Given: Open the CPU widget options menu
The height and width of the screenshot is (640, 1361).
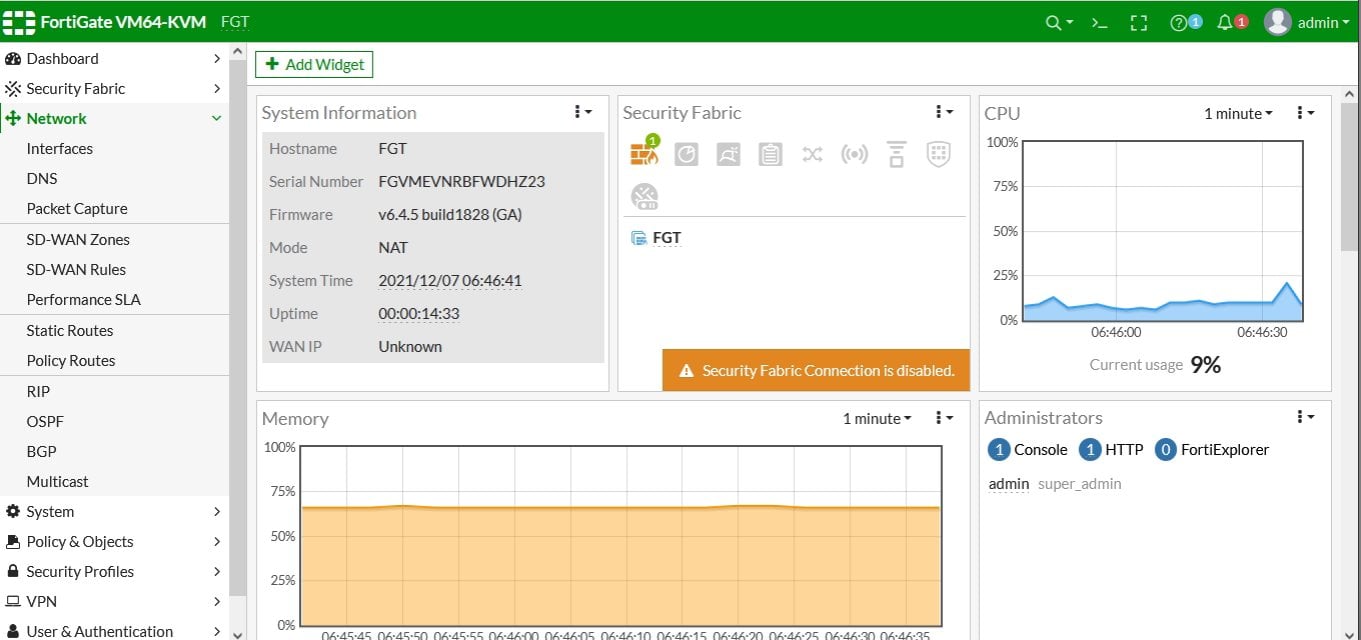Looking at the screenshot, I should coord(1305,113).
